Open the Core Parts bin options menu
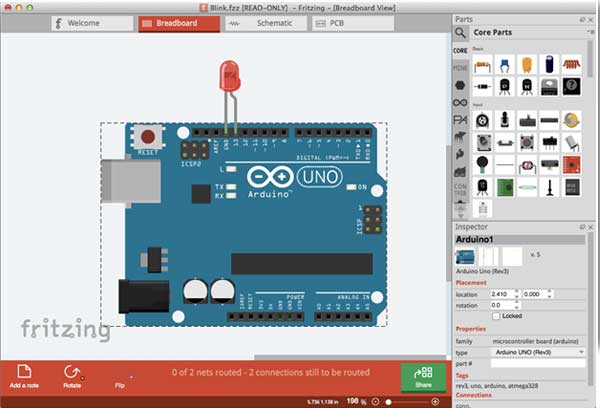 click(590, 32)
